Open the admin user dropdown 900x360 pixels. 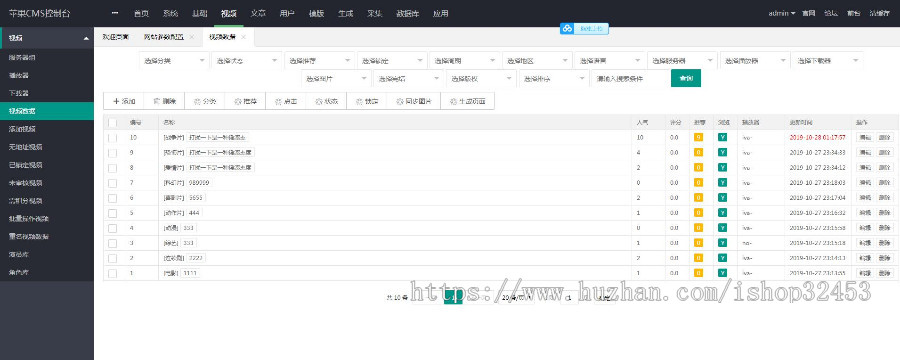coord(781,13)
